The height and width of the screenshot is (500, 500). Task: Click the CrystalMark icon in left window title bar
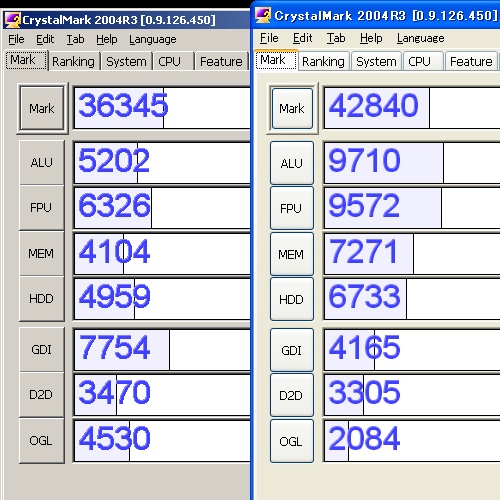[13, 20]
